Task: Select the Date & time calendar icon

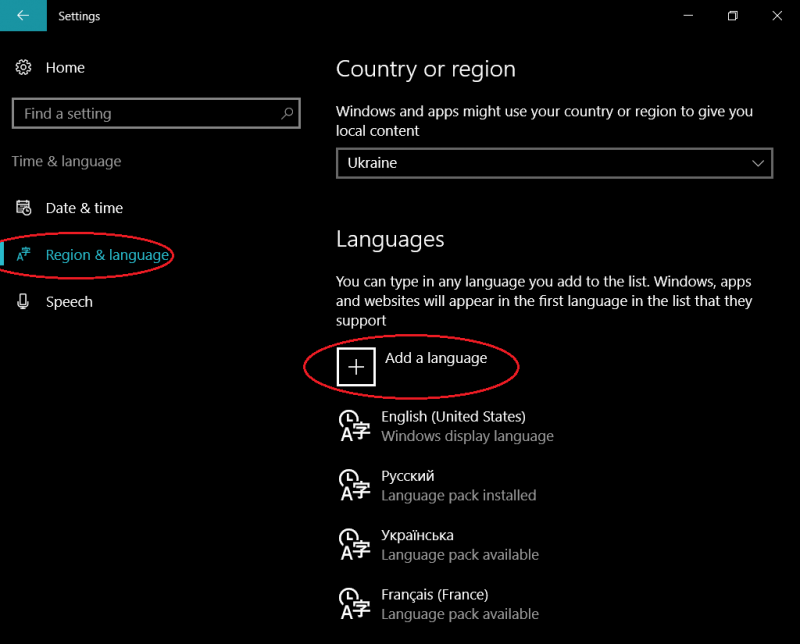Action: 23,208
